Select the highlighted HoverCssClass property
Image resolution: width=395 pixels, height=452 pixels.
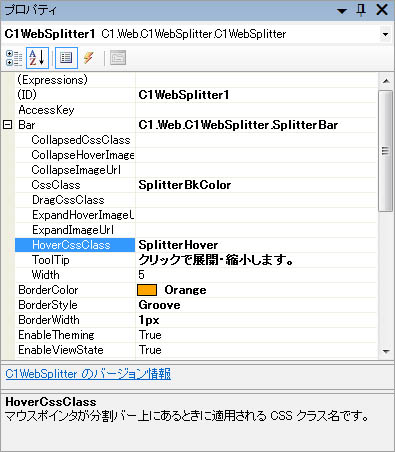pyautogui.click(x=75, y=245)
